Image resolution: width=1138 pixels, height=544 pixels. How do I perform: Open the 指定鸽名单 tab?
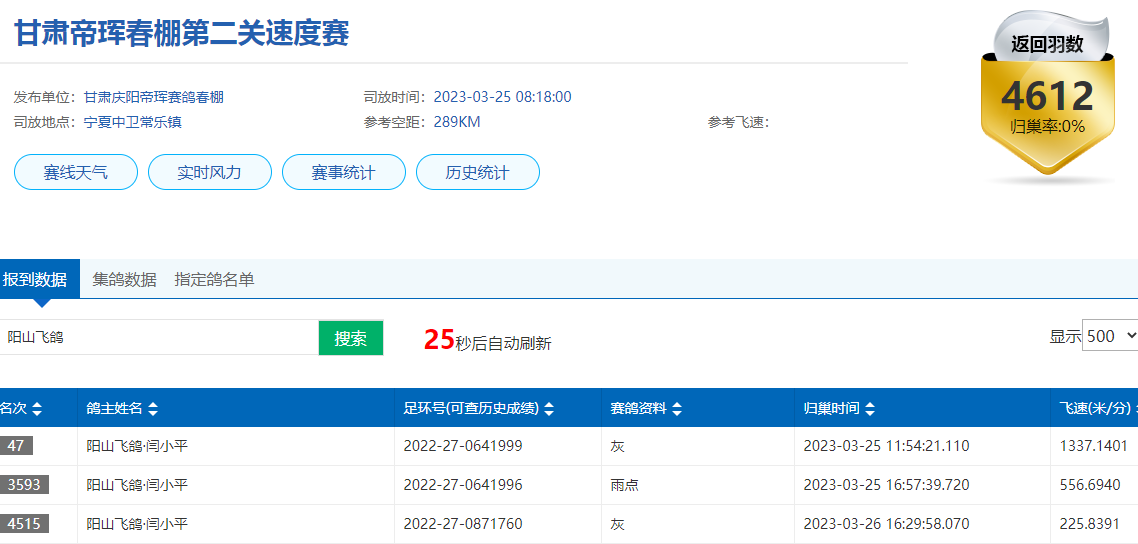[x=214, y=280]
